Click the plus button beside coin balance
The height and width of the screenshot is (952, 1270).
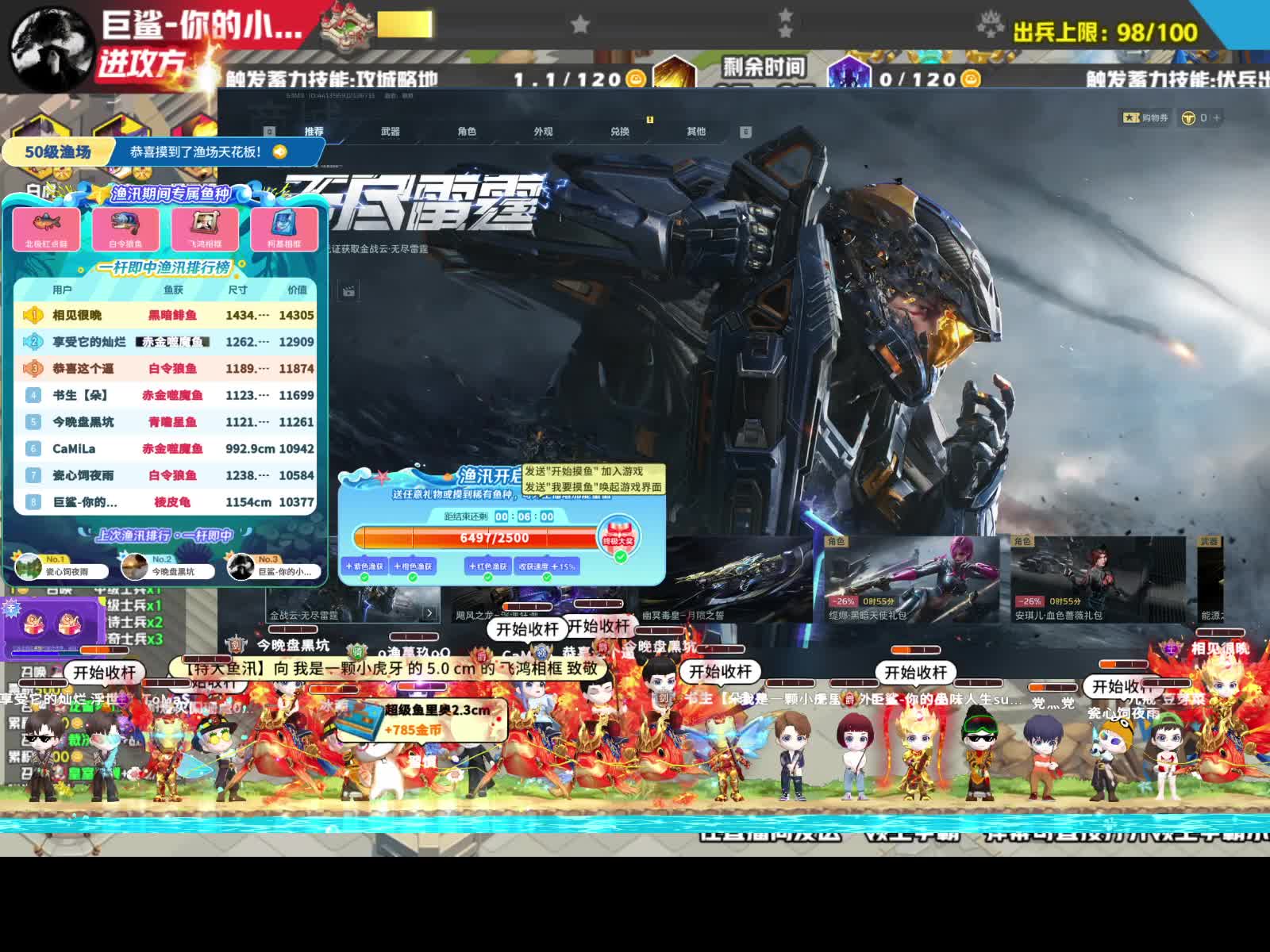pos(1216,117)
